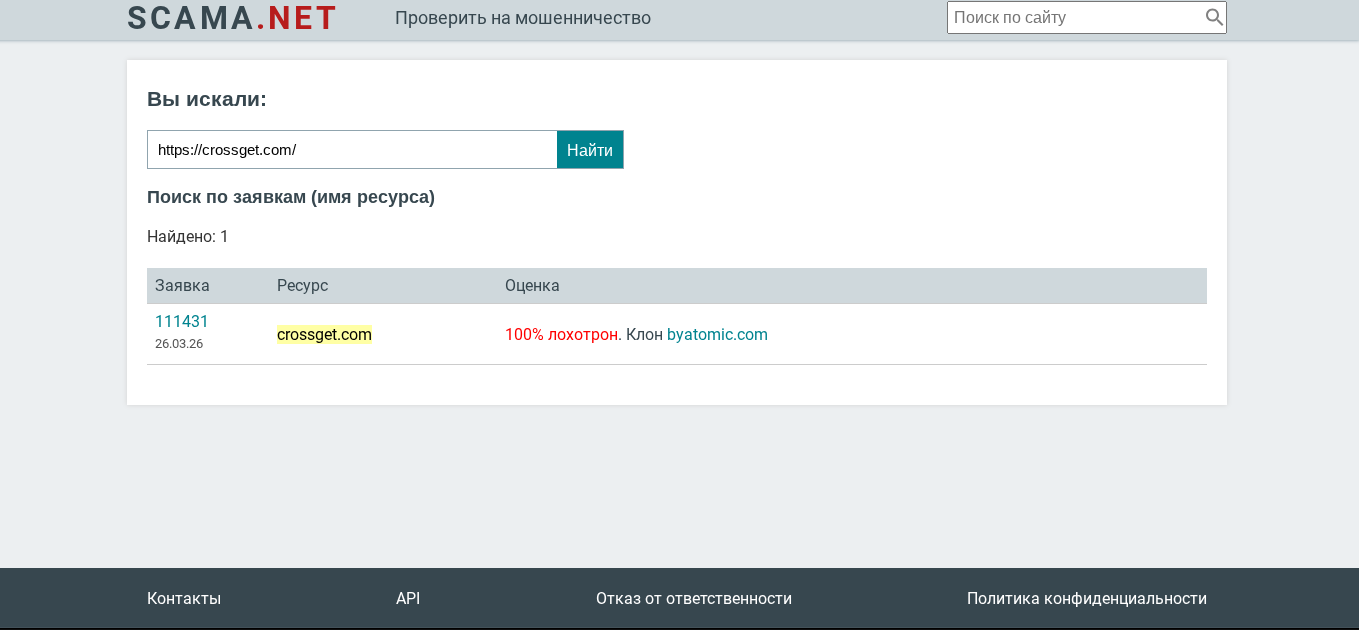Click inside the Поиск по сайту field
1359x630 pixels.
click(1070, 17)
